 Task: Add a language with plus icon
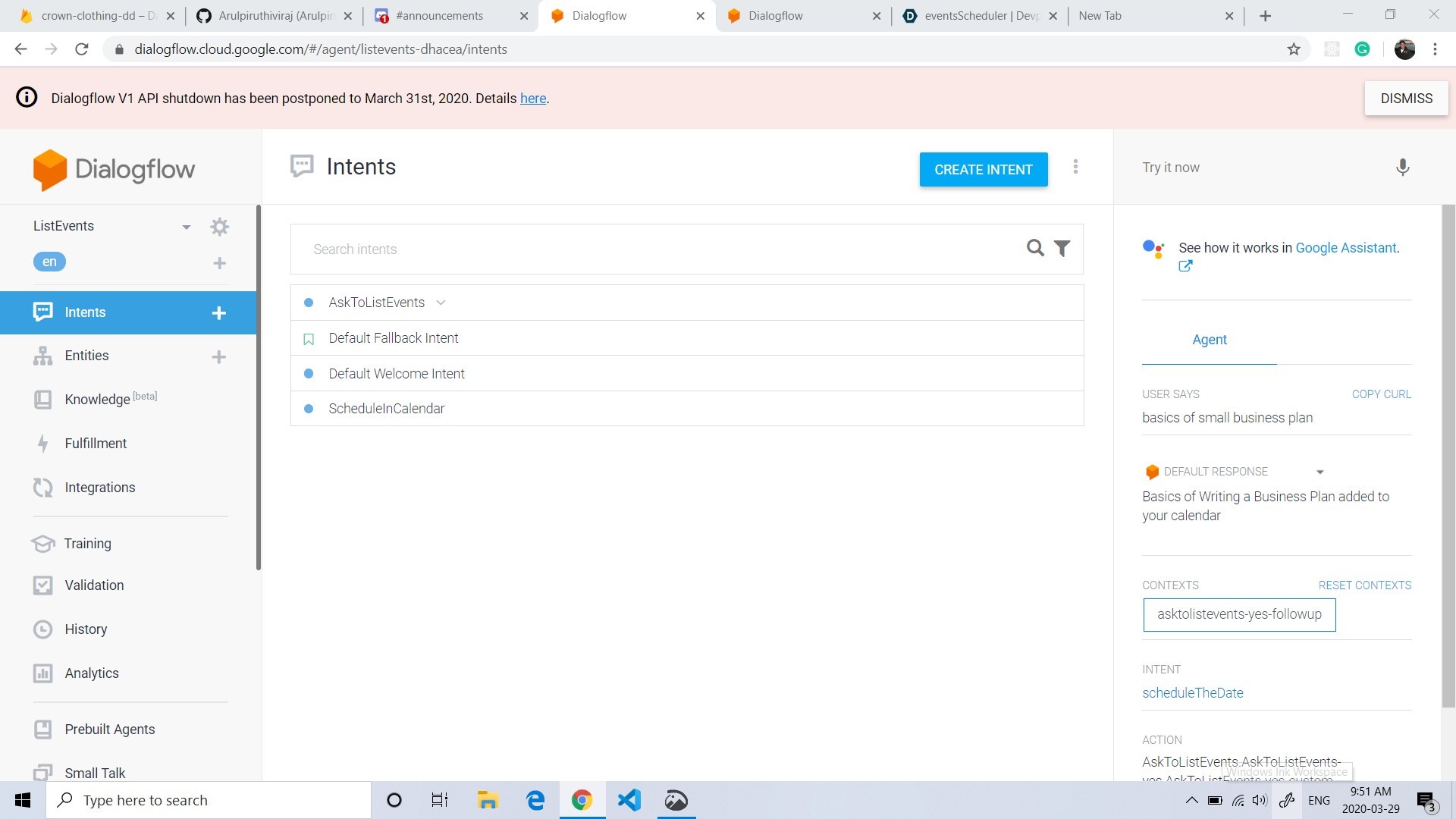pyautogui.click(x=219, y=263)
